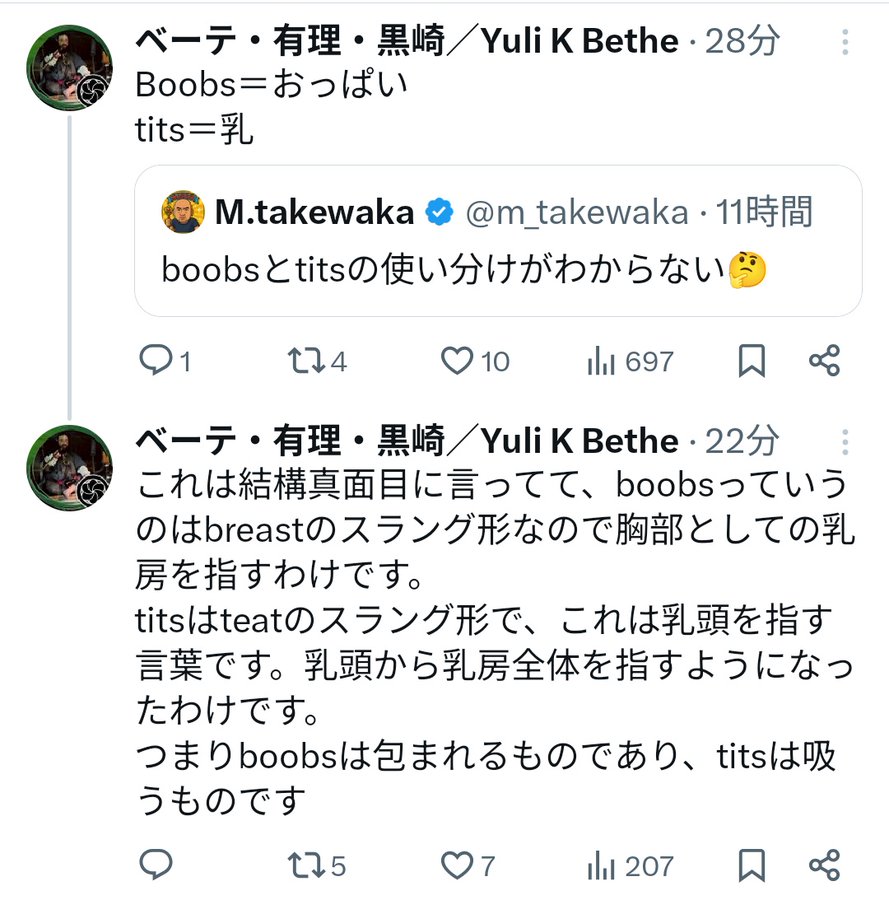Open @m_takewaka handle in quoted tweet
The image size is (889, 900).
pos(577,212)
